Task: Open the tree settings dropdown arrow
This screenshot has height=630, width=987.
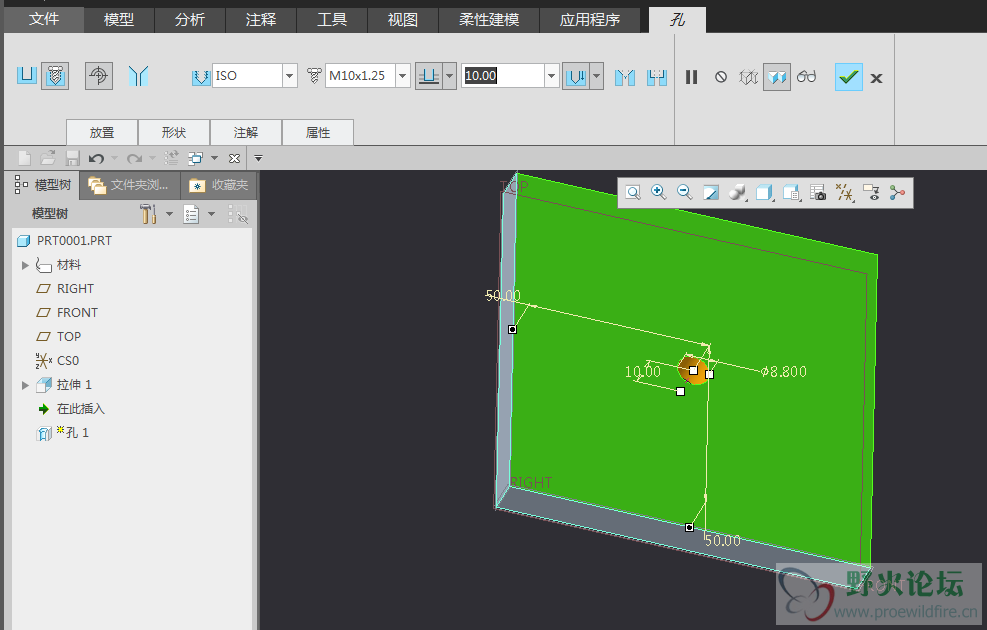Action: 169,214
